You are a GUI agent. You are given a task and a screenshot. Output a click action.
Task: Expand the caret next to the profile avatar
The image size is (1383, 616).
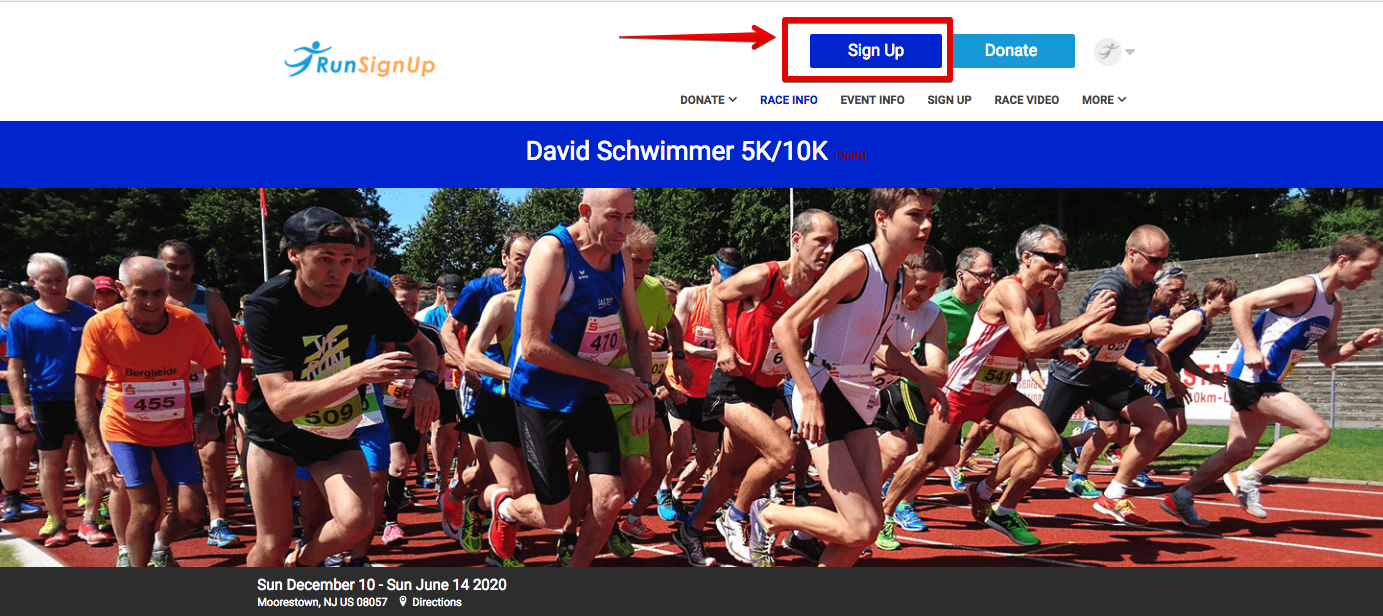(1130, 52)
